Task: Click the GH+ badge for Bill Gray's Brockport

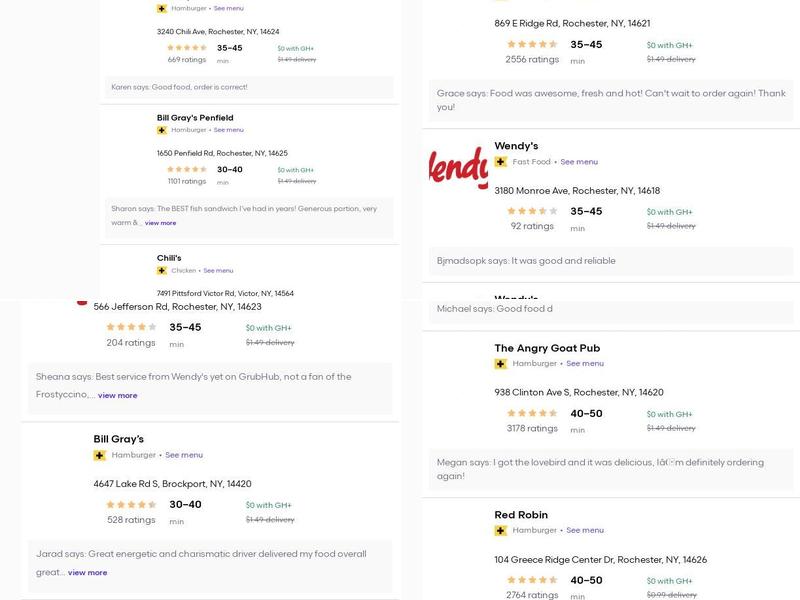Action: pos(100,456)
